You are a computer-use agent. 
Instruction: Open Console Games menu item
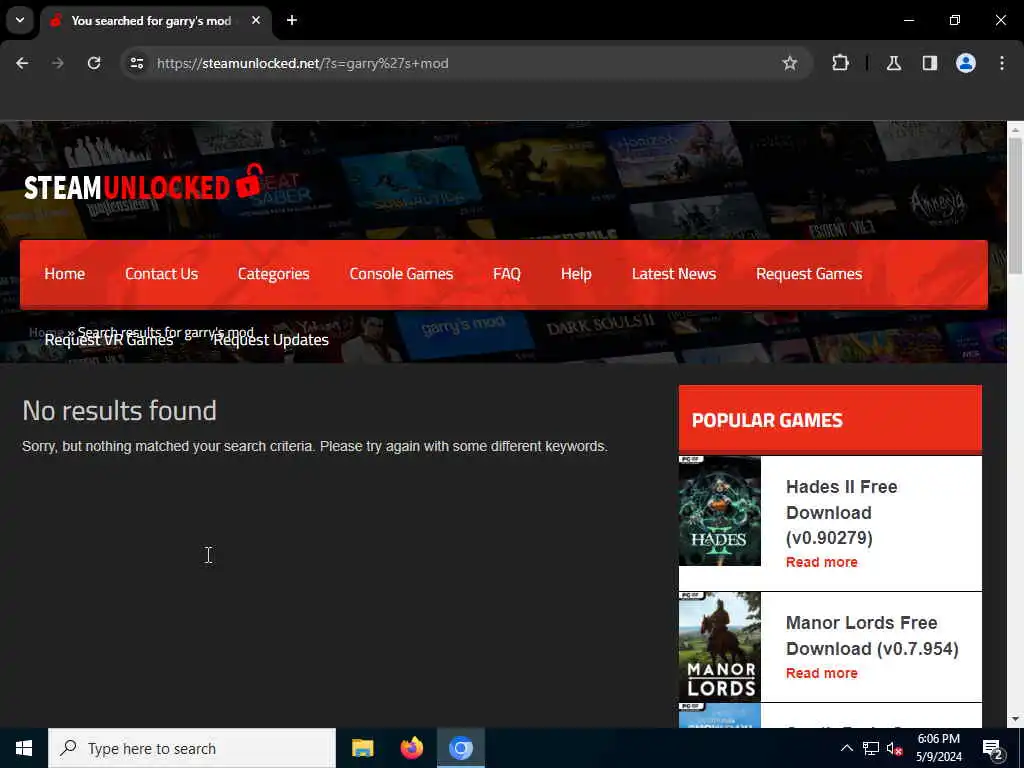click(x=401, y=274)
